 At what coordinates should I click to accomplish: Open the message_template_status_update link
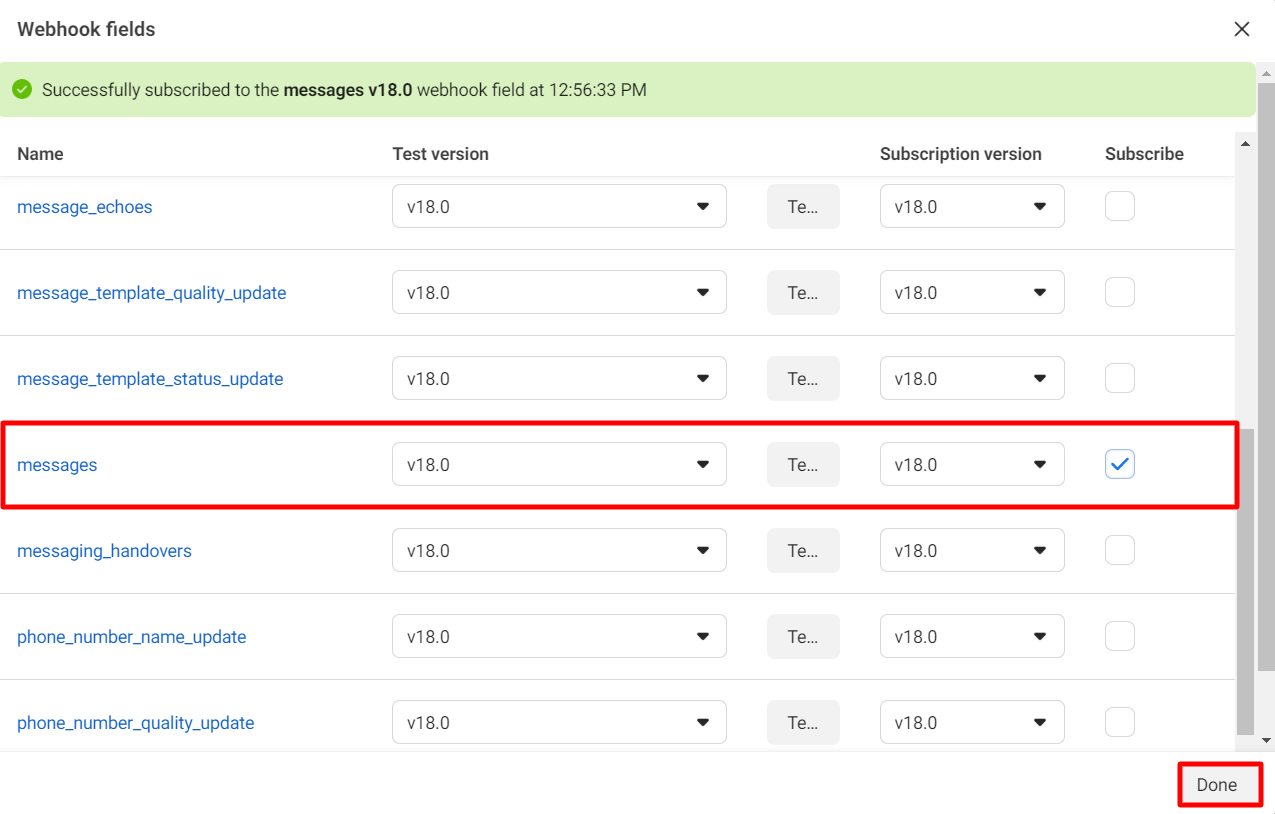pyautogui.click(x=150, y=379)
